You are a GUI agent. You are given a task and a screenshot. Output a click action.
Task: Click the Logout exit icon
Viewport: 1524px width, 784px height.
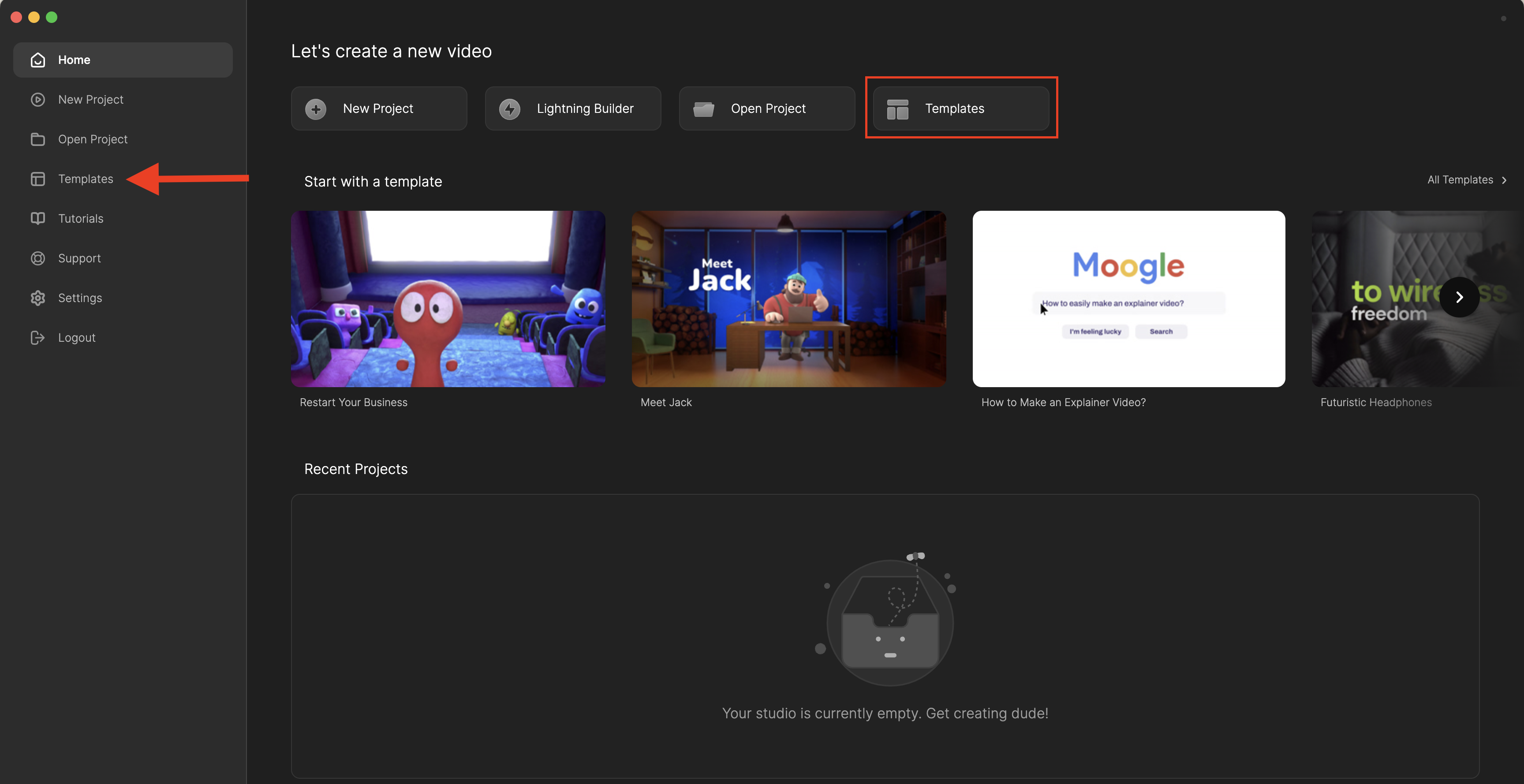pos(38,337)
